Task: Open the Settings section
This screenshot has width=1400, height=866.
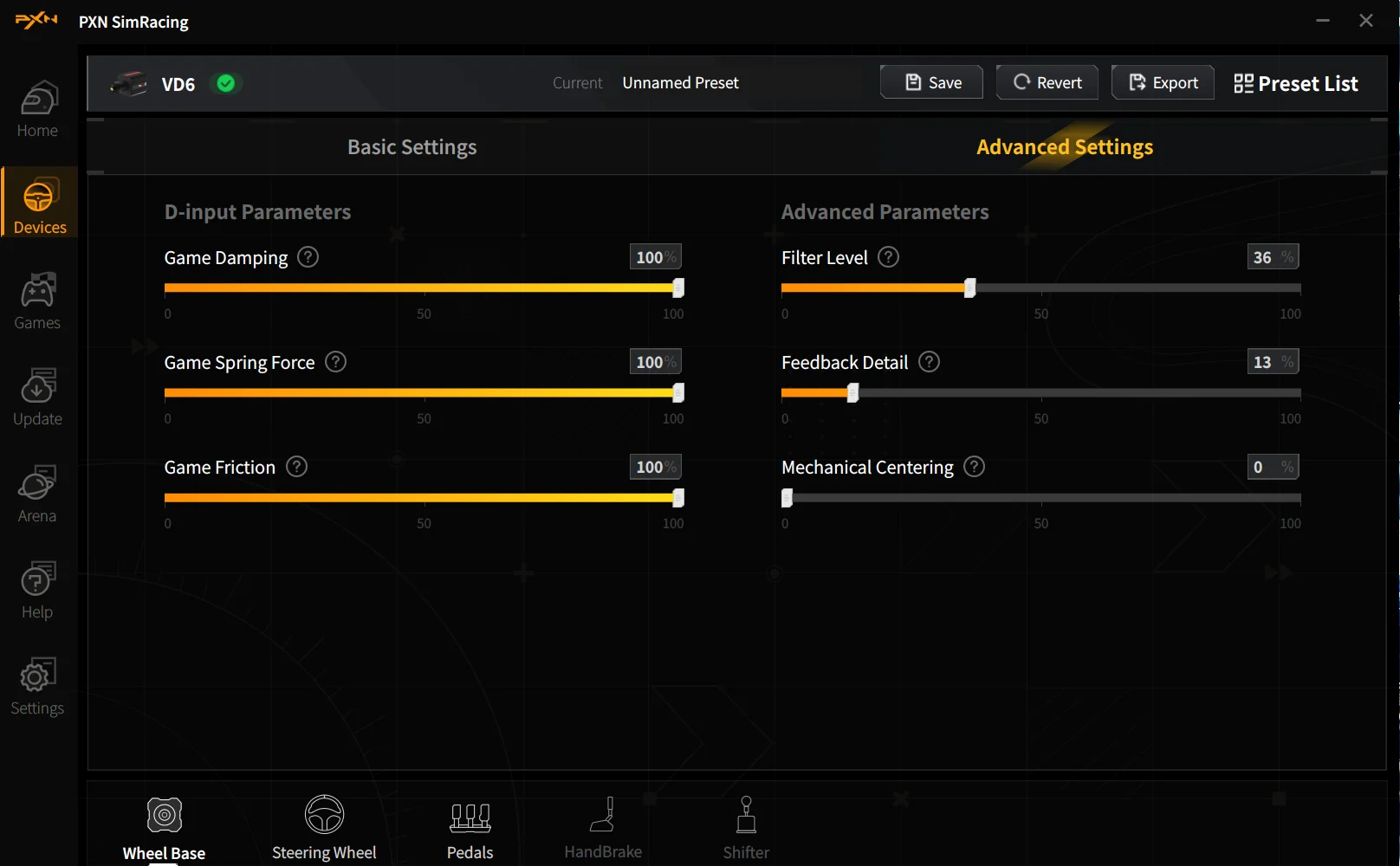Action: tap(36, 686)
